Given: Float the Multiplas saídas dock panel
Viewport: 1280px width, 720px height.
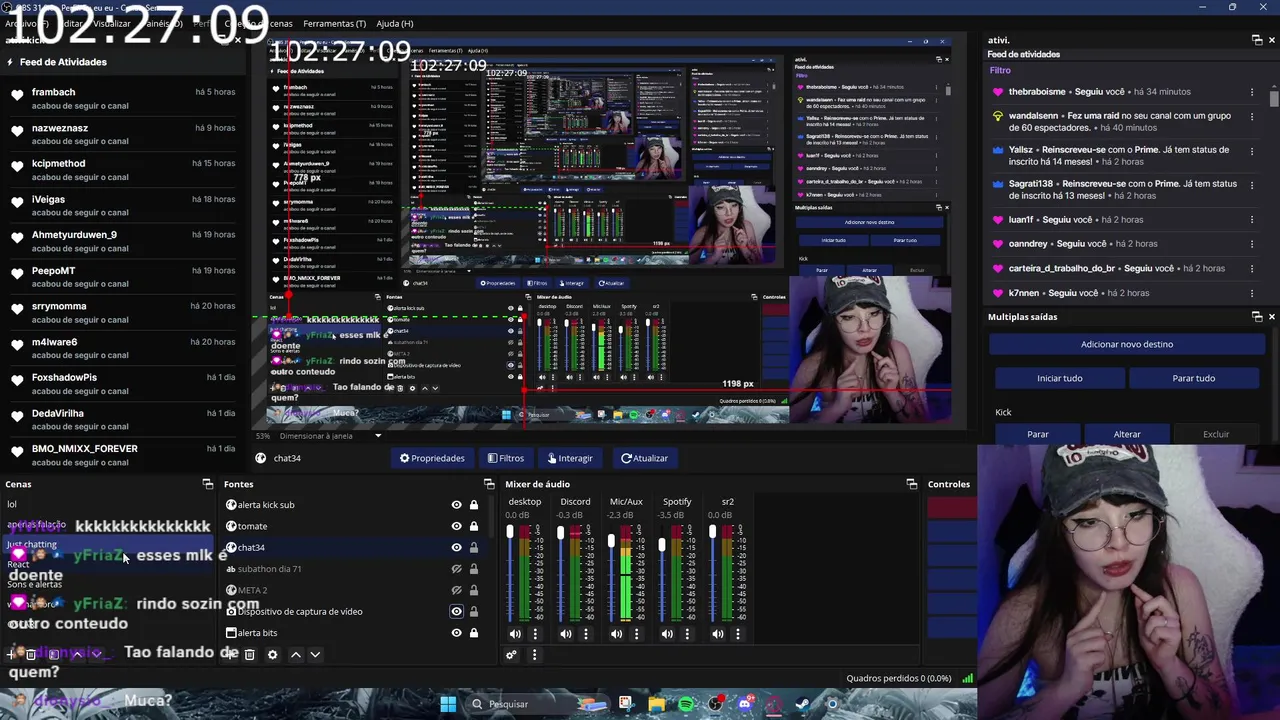Looking at the screenshot, I should [x=1257, y=317].
